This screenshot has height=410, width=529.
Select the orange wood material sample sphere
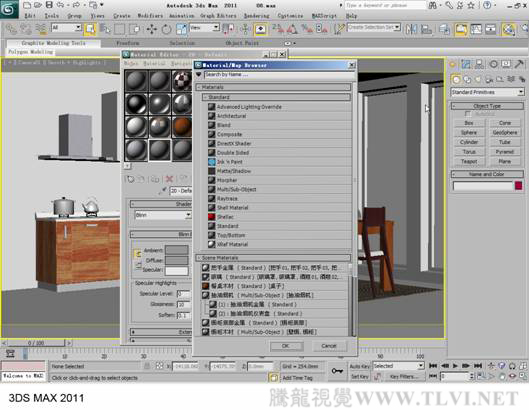(182, 127)
